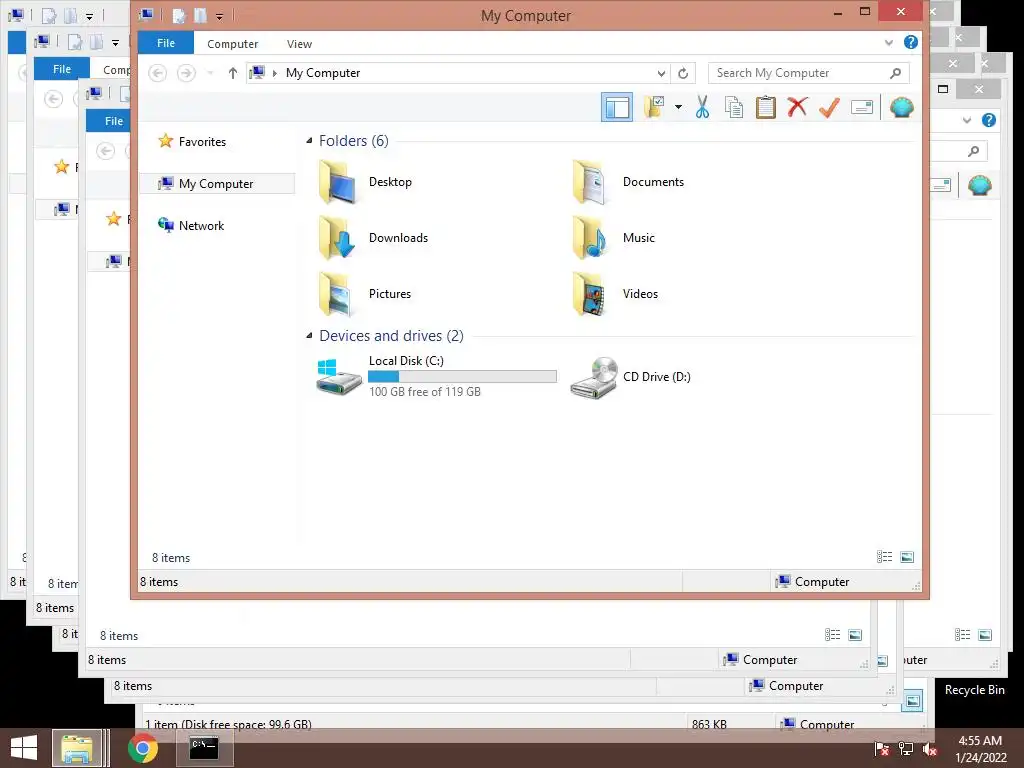The width and height of the screenshot is (1024, 768).
Task: Open dropdown arrow beside folder options icon
Action: [679, 107]
